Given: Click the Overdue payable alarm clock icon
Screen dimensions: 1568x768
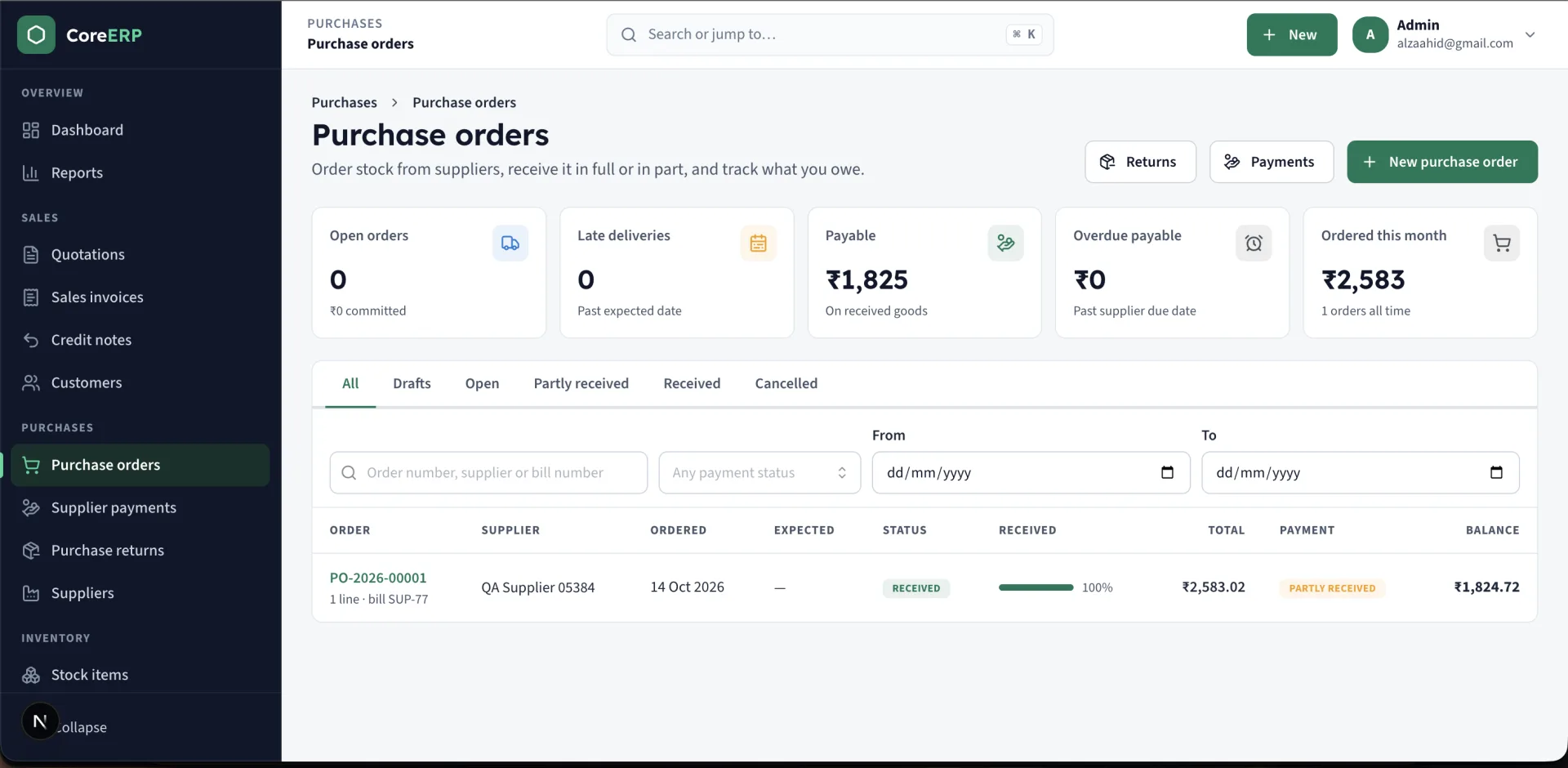Looking at the screenshot, I should pos(1254,243).
